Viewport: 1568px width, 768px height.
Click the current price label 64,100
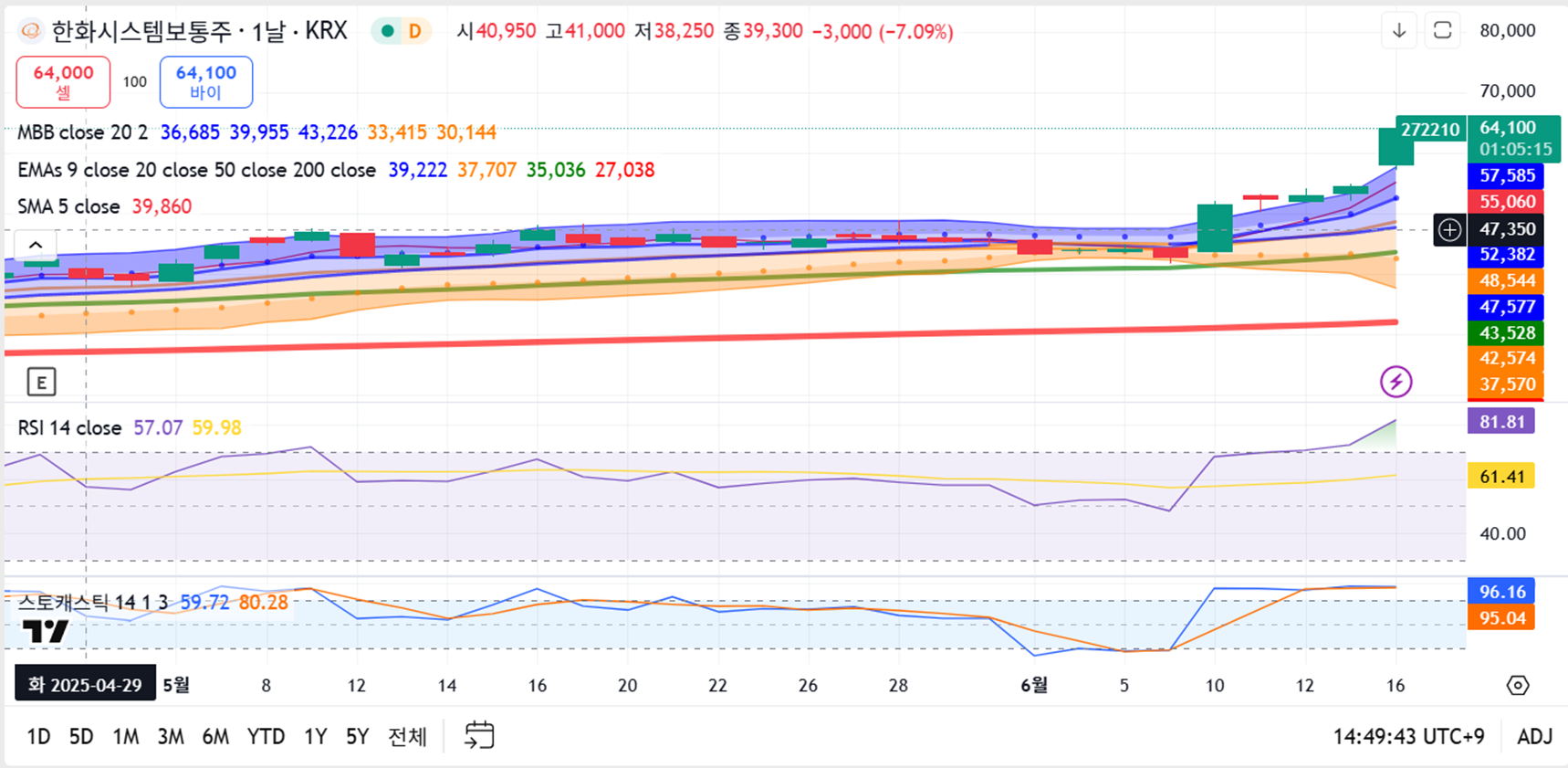pos(1508,128)
